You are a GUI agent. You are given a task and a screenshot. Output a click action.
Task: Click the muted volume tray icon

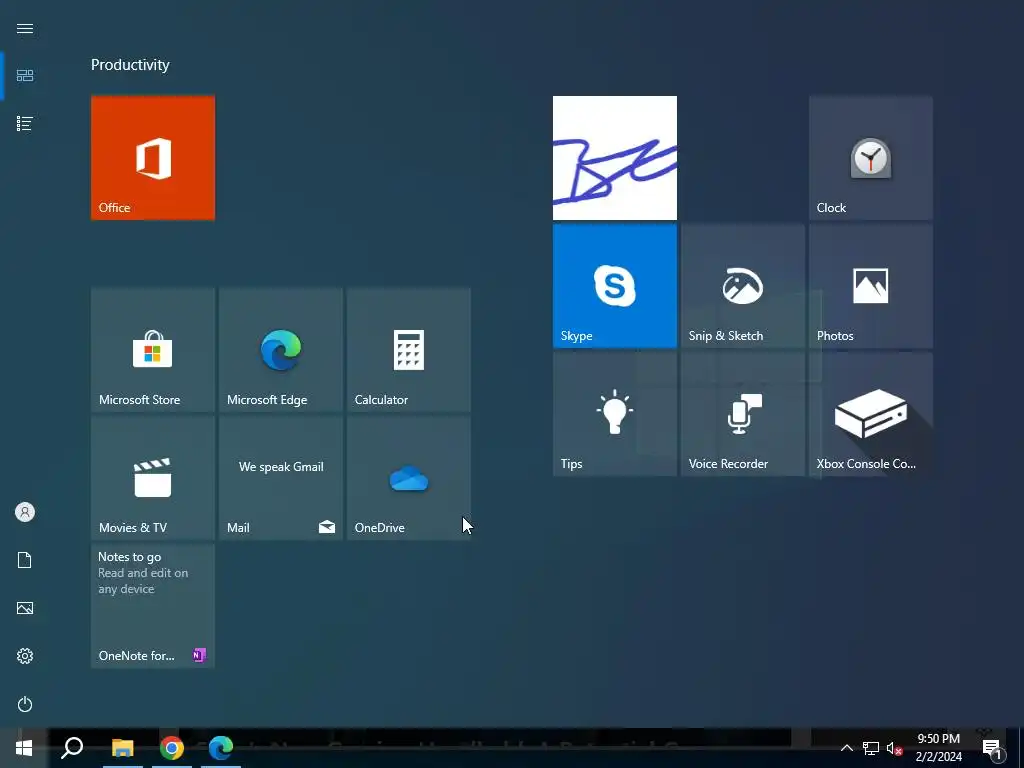pos(894,748)
